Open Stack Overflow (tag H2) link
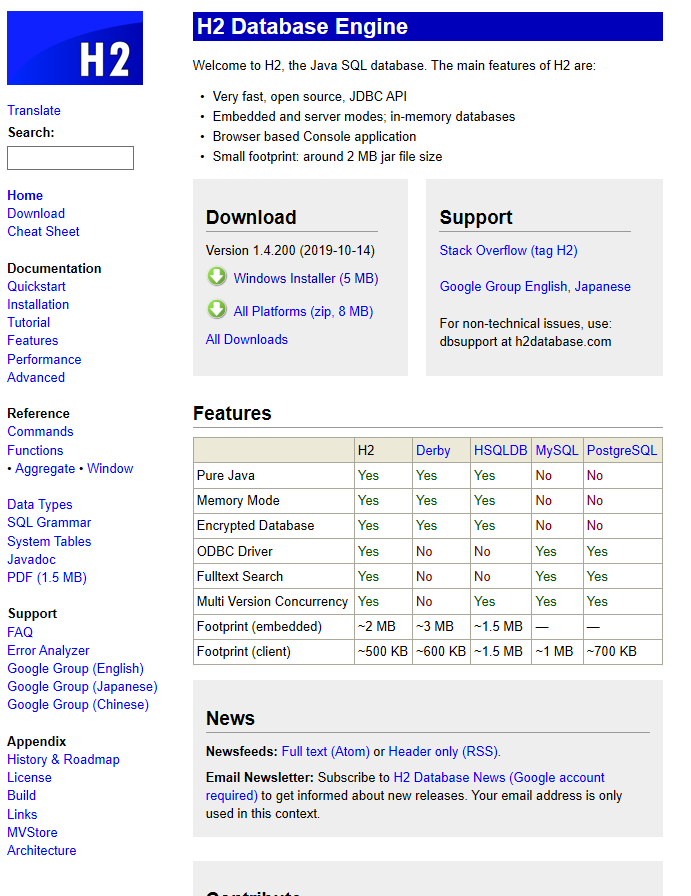 pos(509,250)
